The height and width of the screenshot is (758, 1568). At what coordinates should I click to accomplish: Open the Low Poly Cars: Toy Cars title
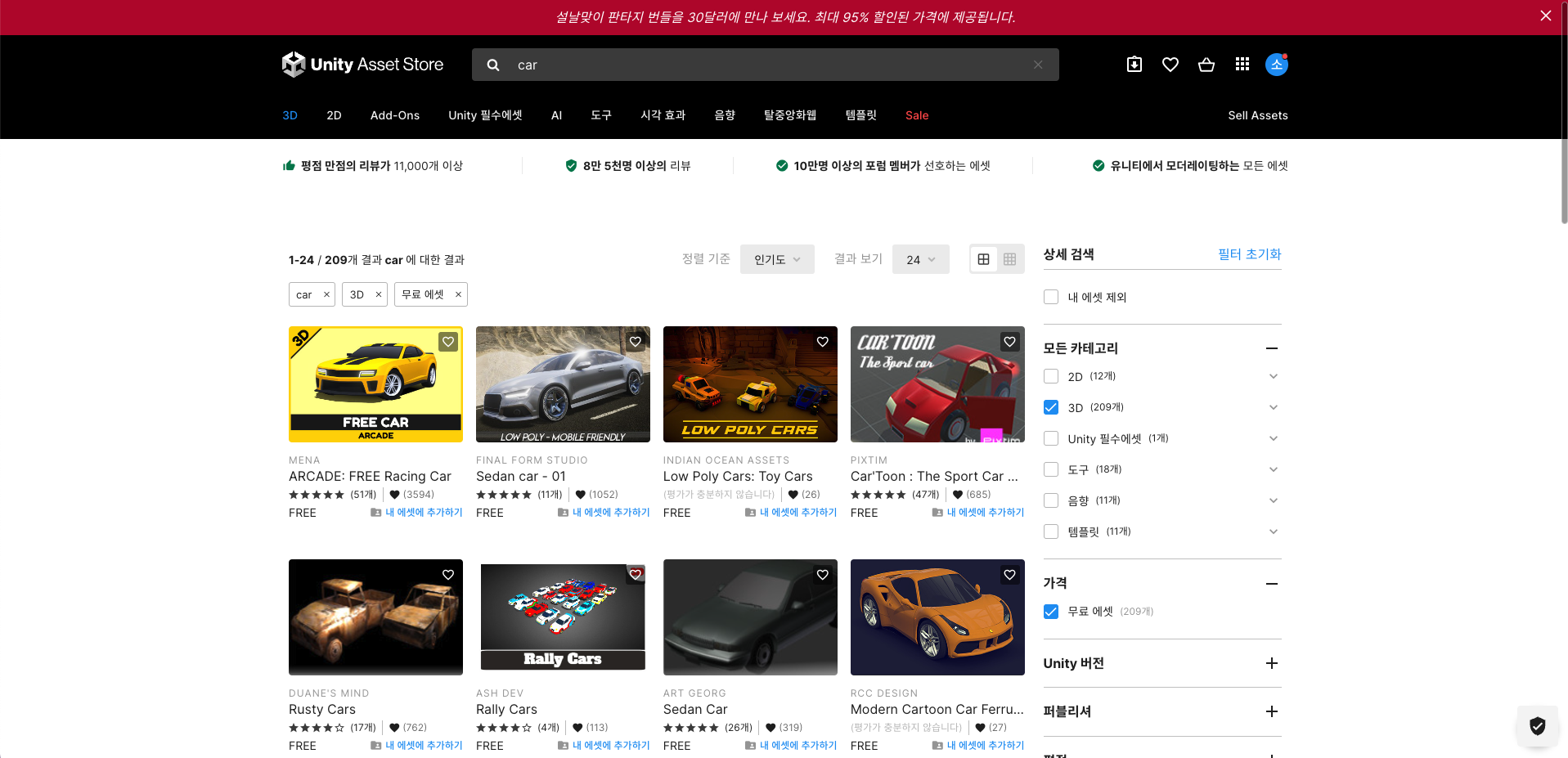[738, 477]
